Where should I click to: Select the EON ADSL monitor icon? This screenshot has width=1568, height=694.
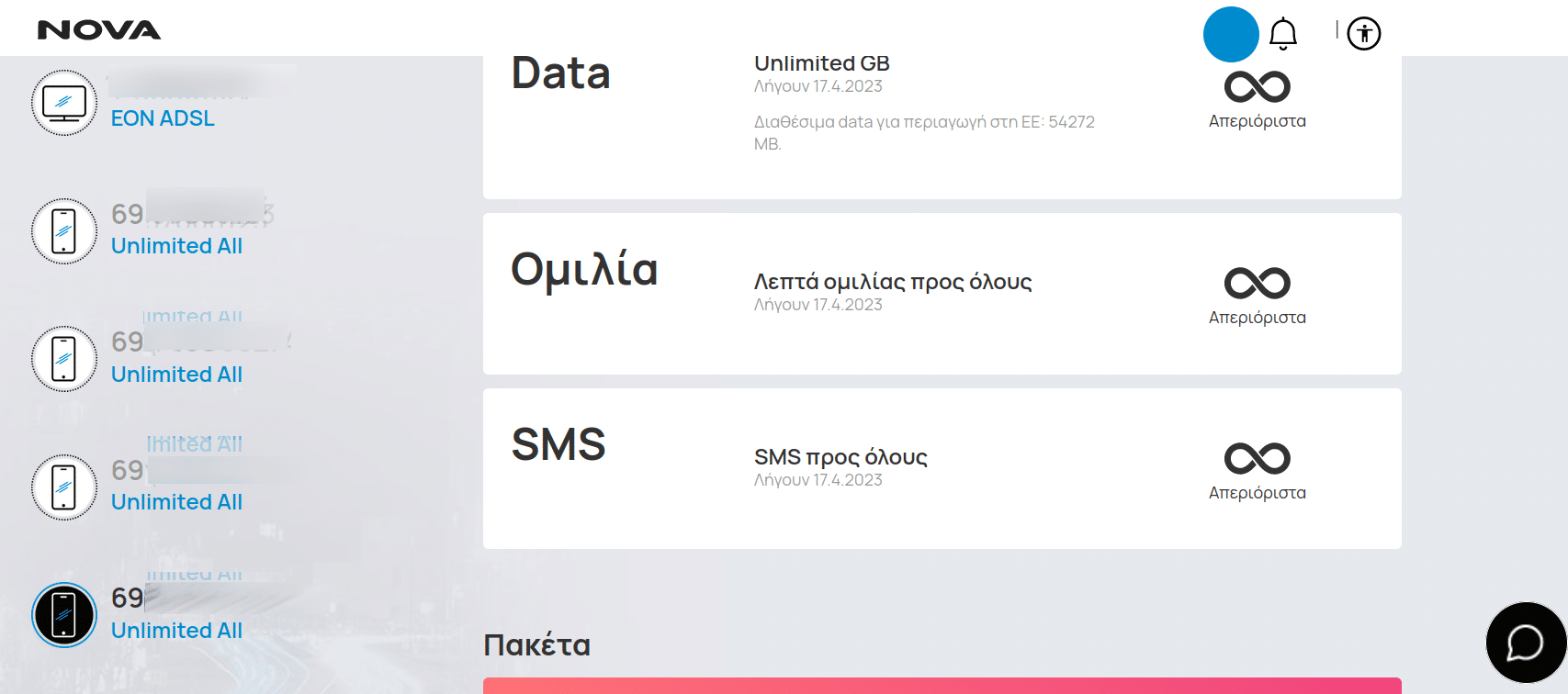(x=64, y=103)
